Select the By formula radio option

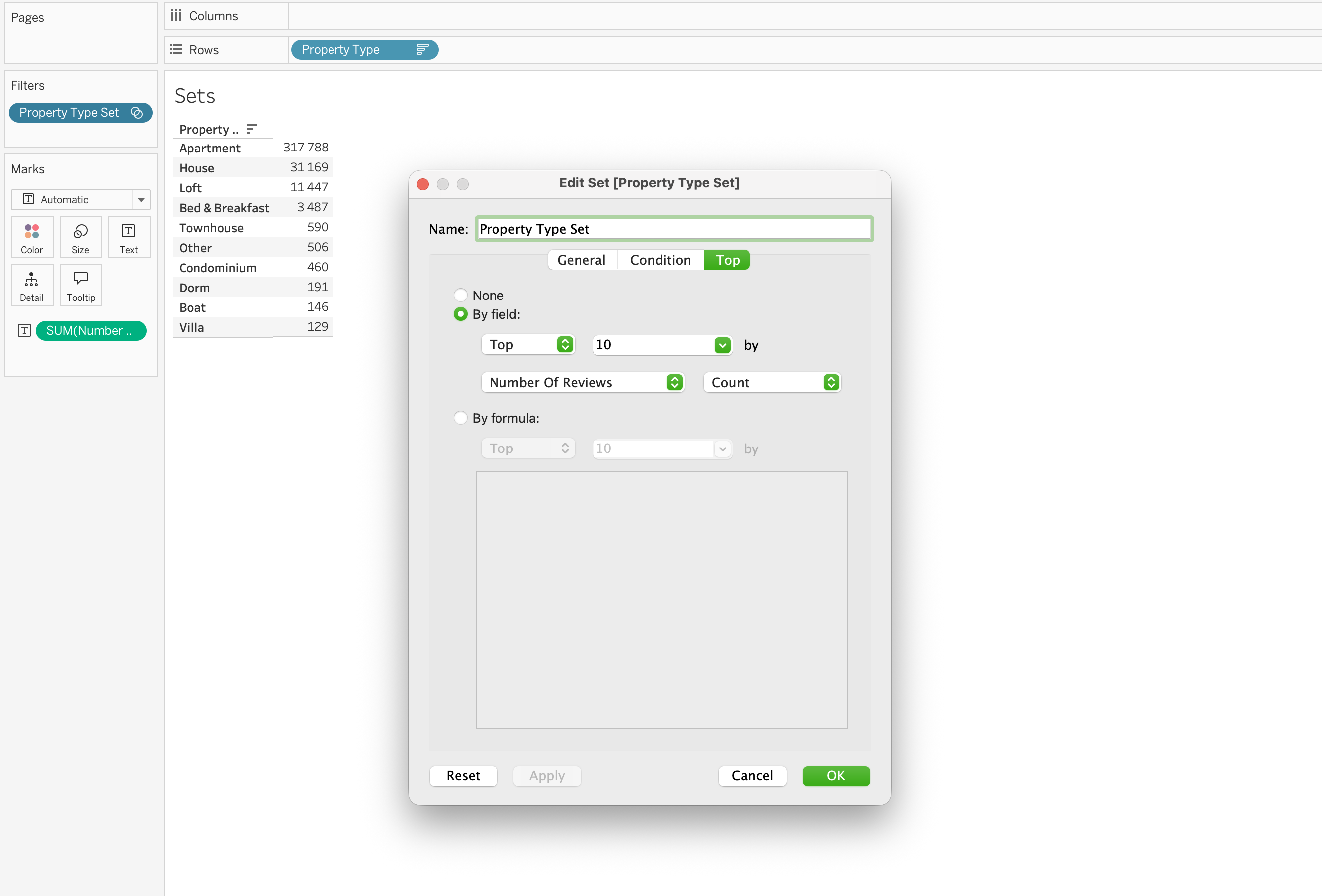(x=460, y=418)
